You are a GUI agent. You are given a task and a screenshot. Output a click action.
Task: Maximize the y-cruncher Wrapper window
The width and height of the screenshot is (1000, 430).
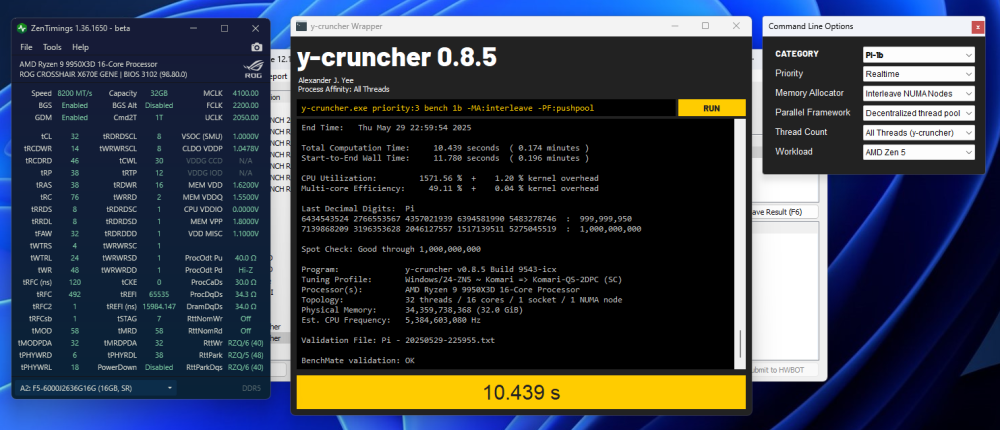pyautogui.click(x=705, y=26)
